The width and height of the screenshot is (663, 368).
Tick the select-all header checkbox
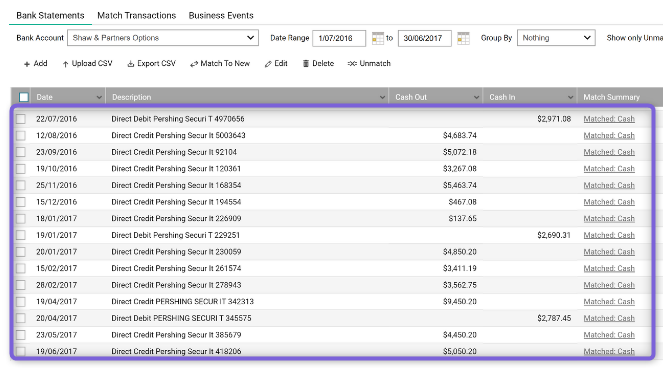[24, 97]
